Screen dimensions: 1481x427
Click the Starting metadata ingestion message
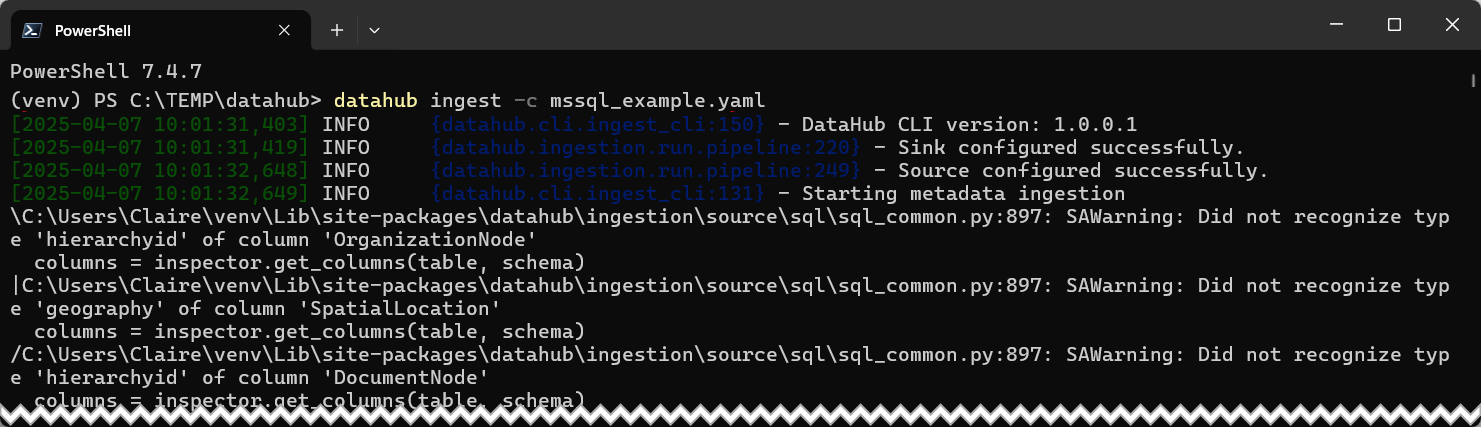(x=963, y=193)
